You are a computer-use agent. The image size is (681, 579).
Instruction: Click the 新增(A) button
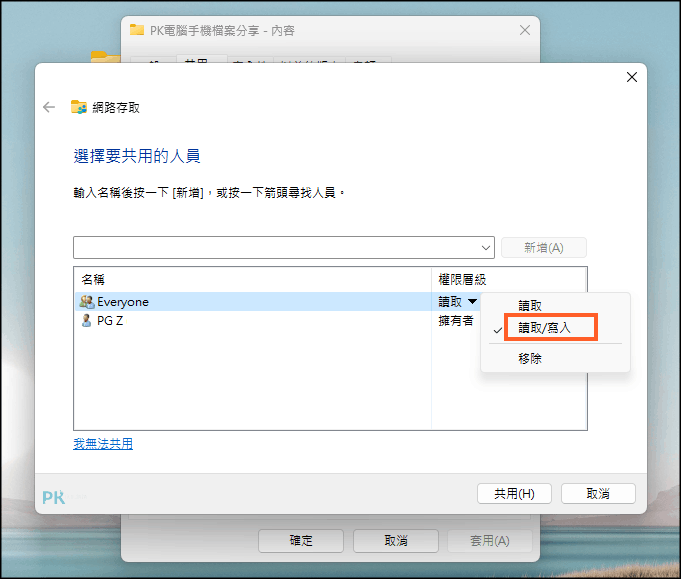tap(544, 248)
